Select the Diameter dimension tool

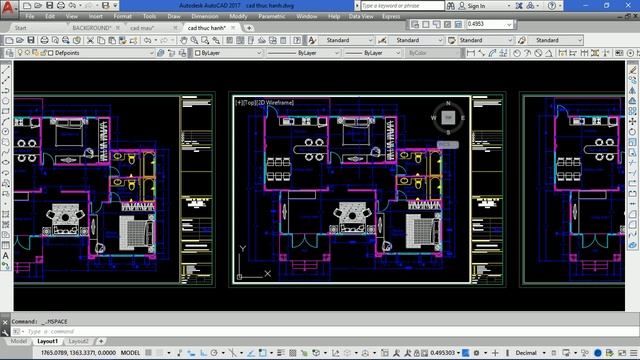[x=538, y=53]
